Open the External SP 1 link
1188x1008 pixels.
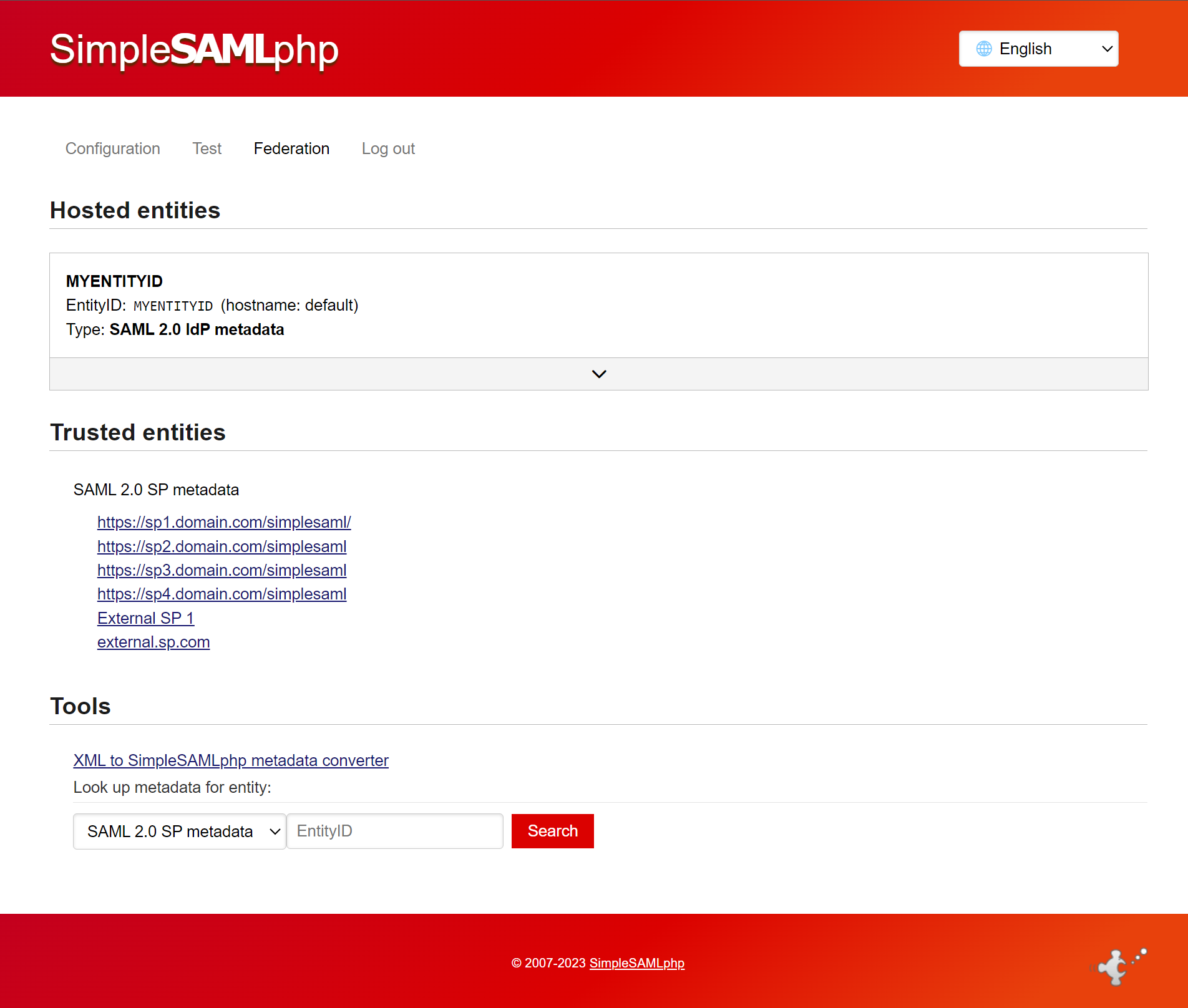(x=146, y=618)
